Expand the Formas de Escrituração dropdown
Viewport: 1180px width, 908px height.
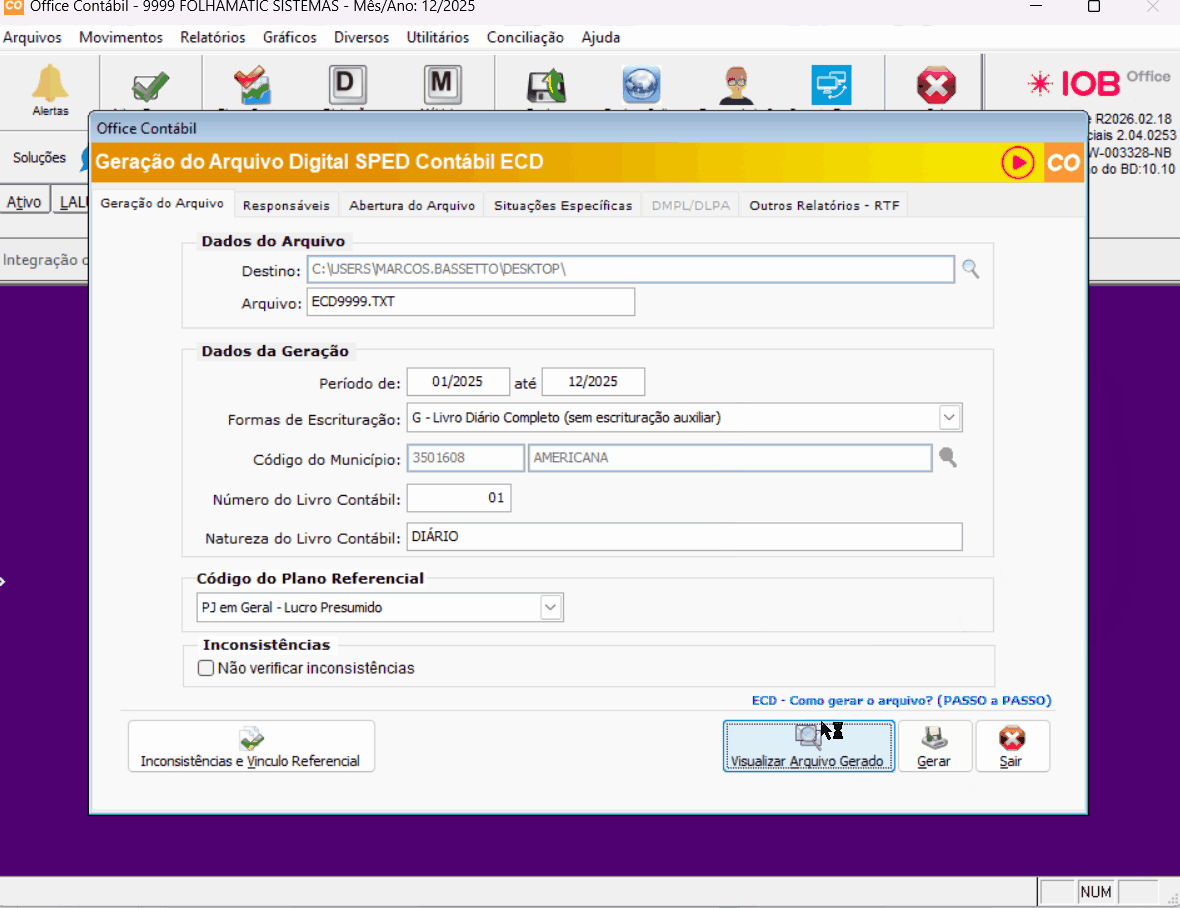(x=949, y=417)
